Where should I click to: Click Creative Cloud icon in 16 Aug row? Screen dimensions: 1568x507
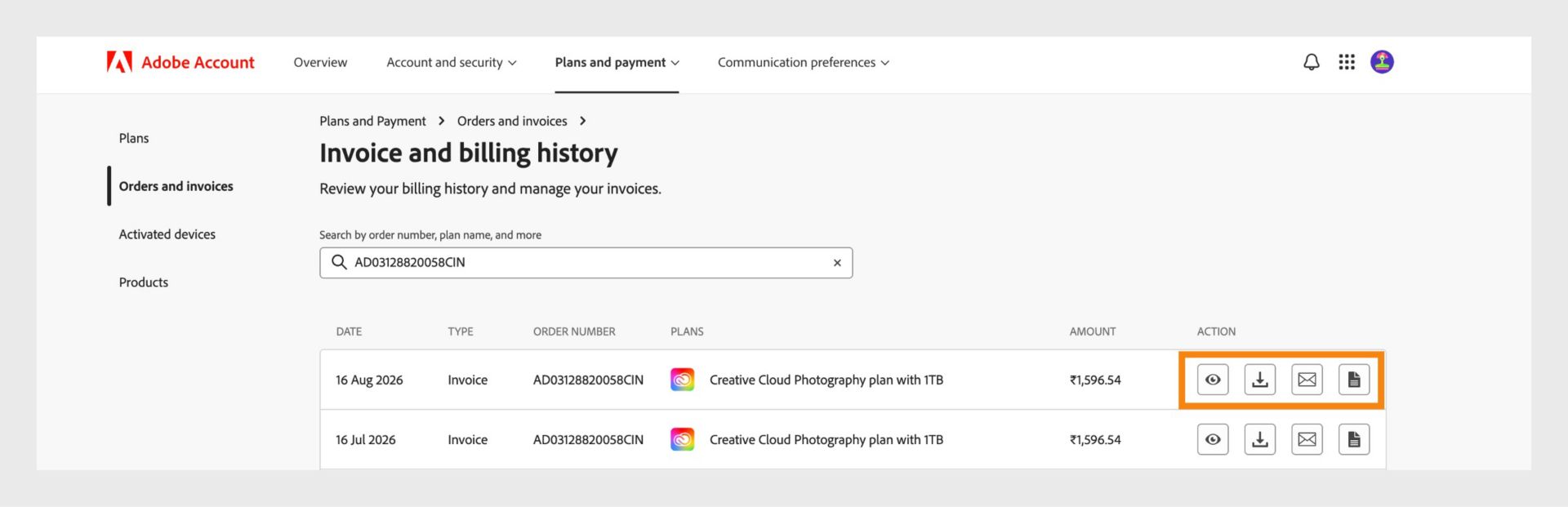tap(682, 380)
